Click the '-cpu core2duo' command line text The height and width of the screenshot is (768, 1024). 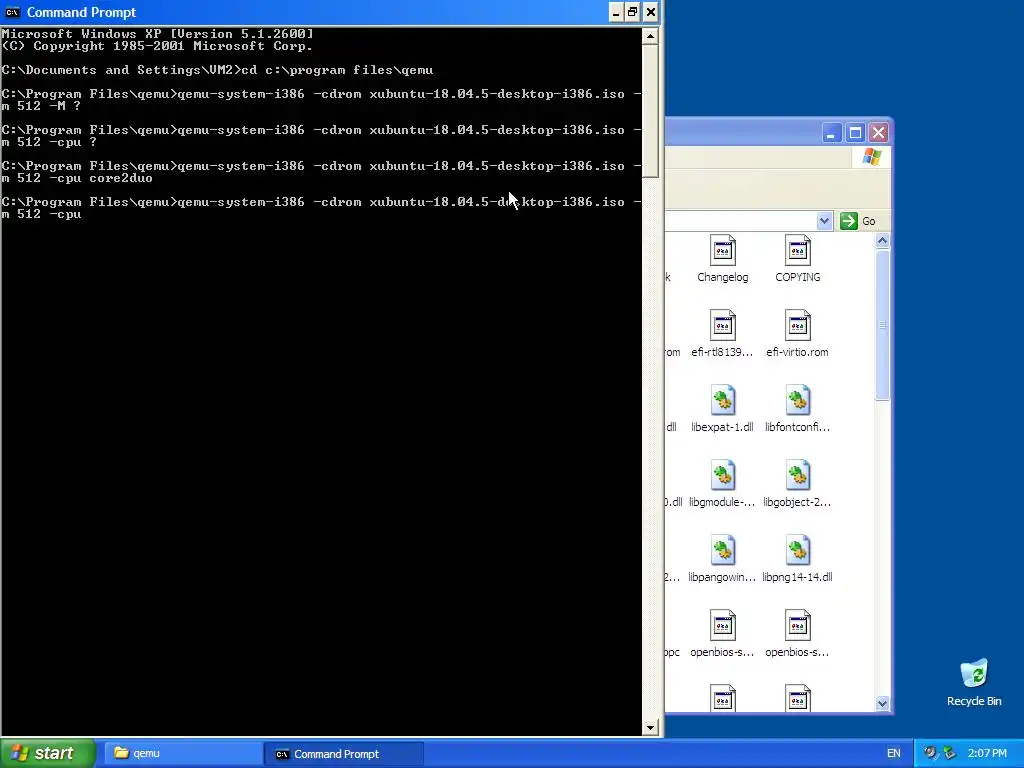(x=101, y=178)
